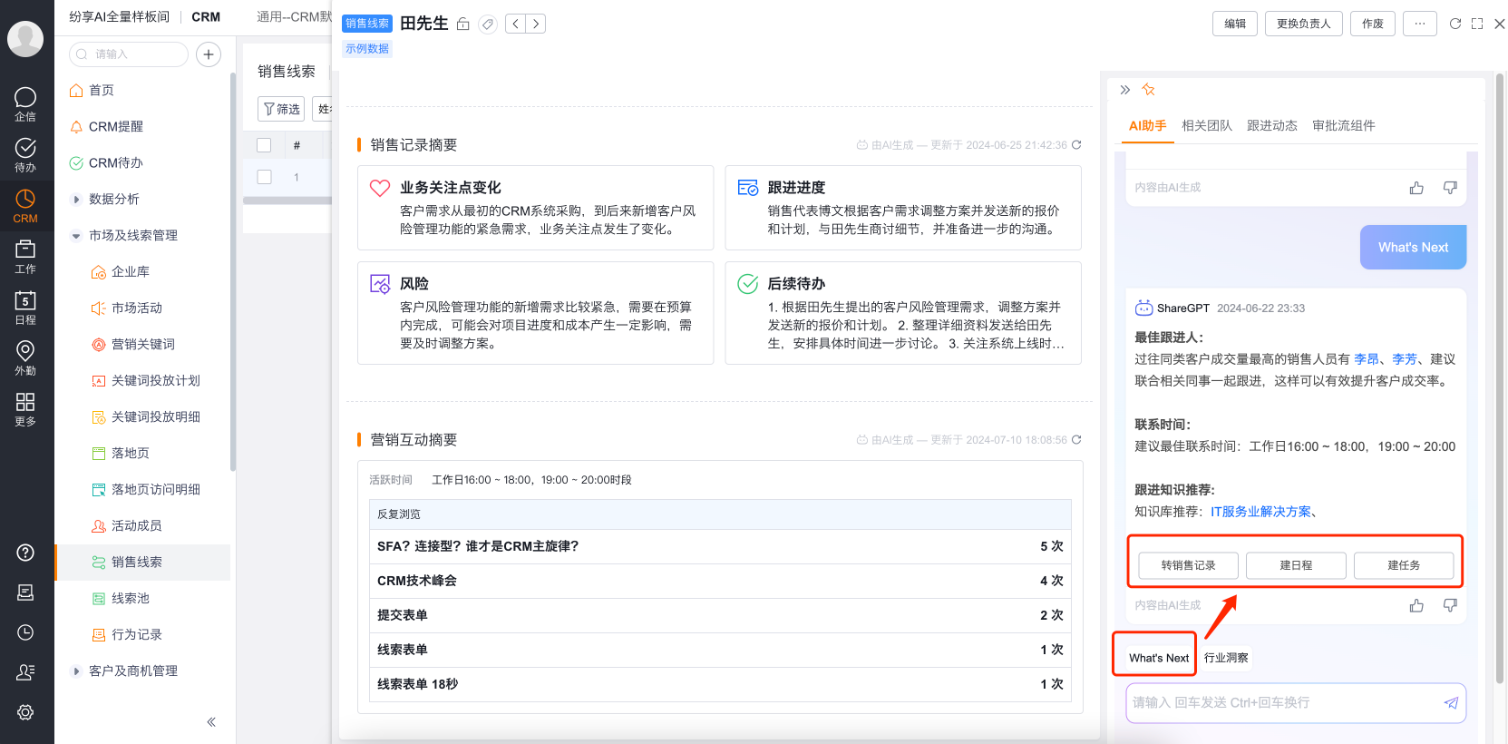Image resolution: width=1508 pixels, height=744 pixels.
Task: Click the 外勤 location icon
Action: (x=25, y=357)
